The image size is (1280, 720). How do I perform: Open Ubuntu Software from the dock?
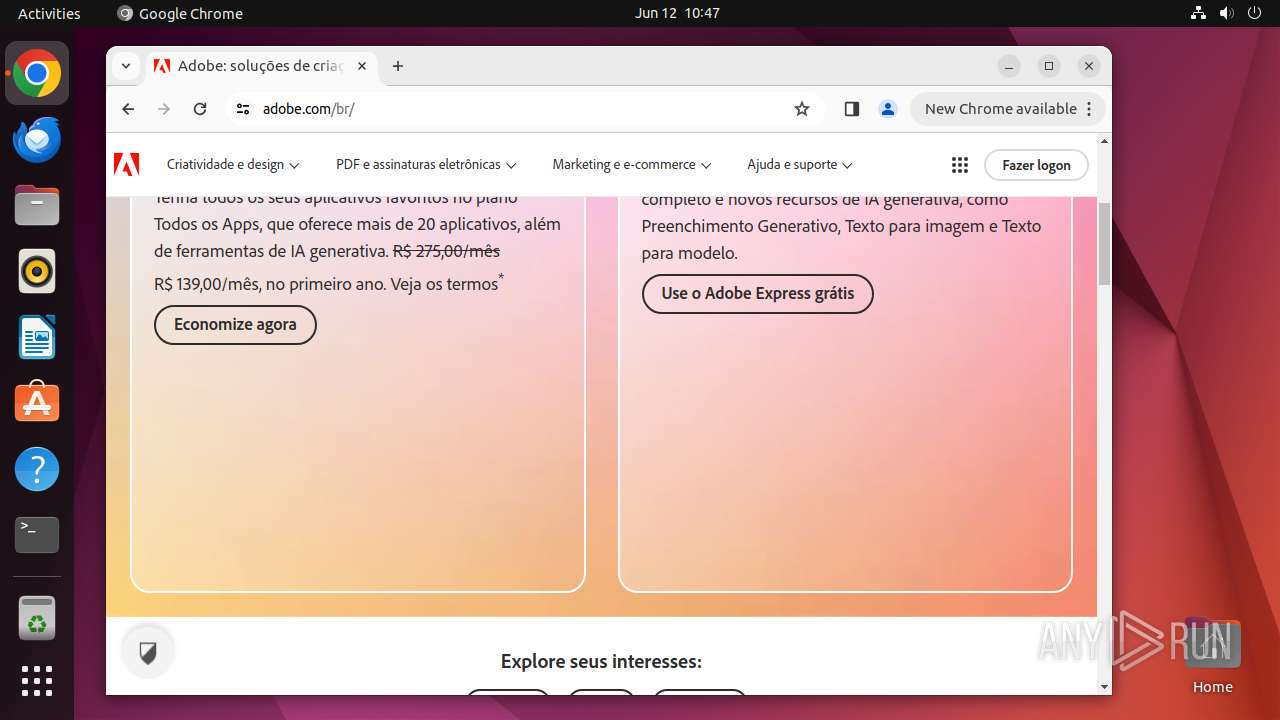37,402
